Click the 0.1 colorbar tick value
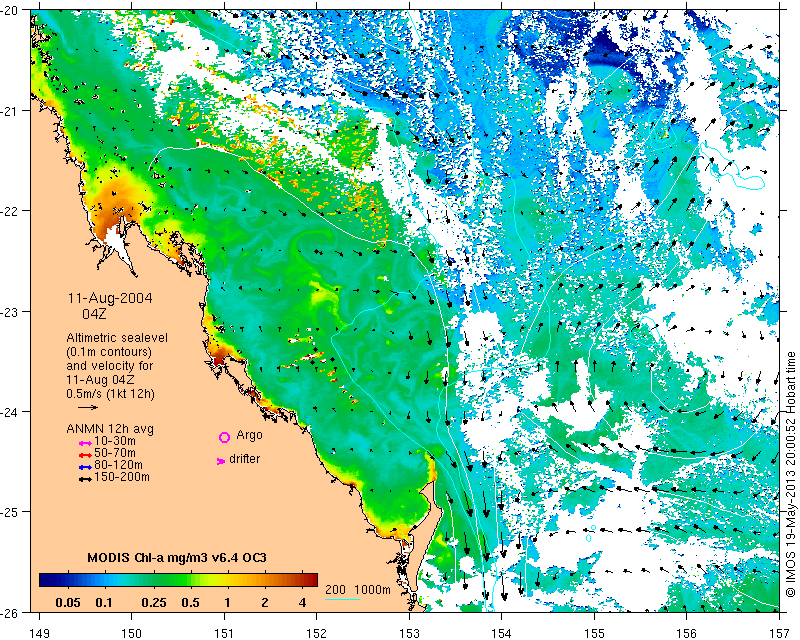 coord(104,603)
